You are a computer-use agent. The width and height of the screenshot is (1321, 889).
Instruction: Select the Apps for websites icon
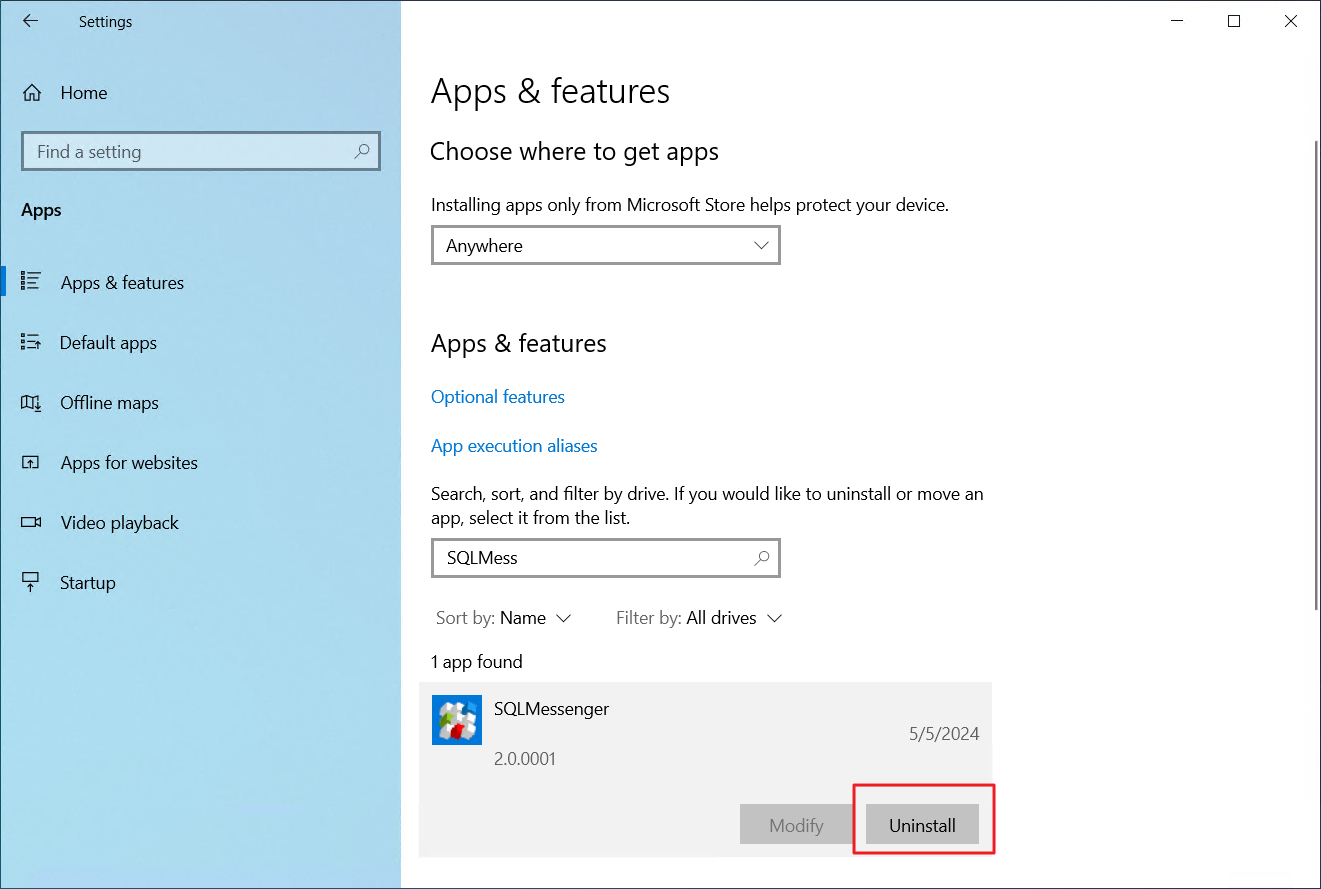click(31, 462)
